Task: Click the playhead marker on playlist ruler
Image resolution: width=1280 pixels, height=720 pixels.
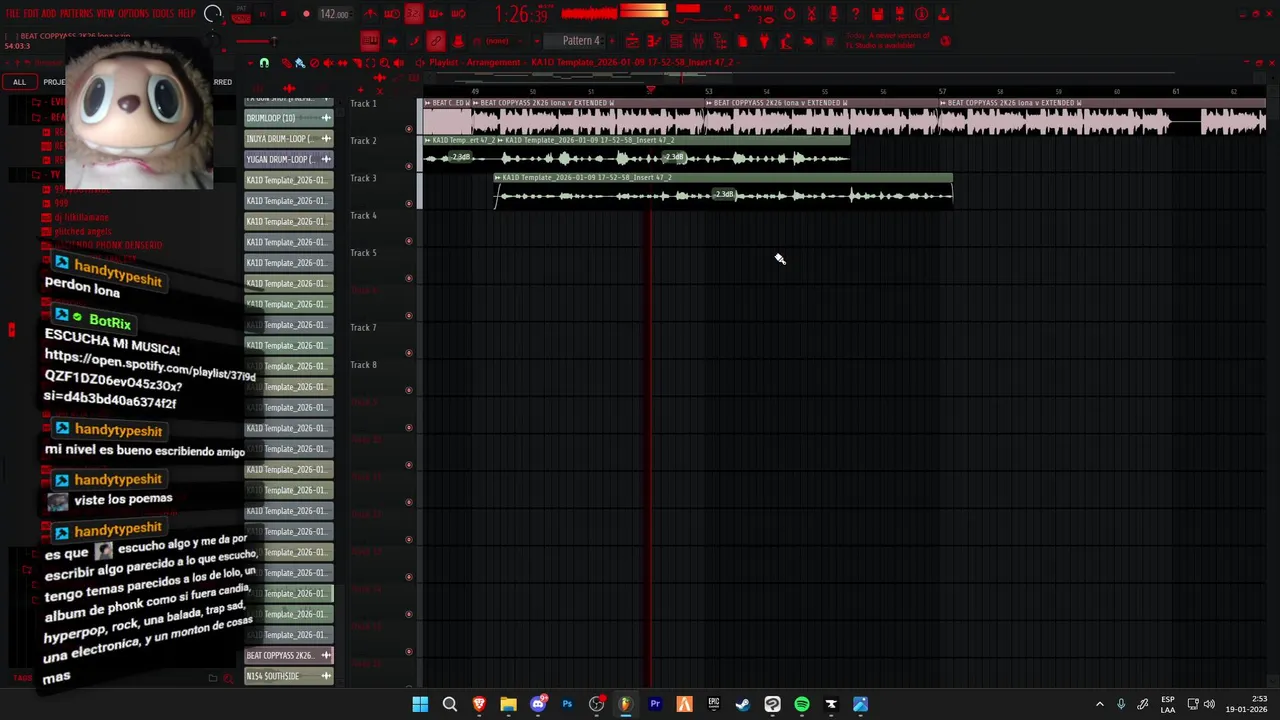Action: click(651, 90)
